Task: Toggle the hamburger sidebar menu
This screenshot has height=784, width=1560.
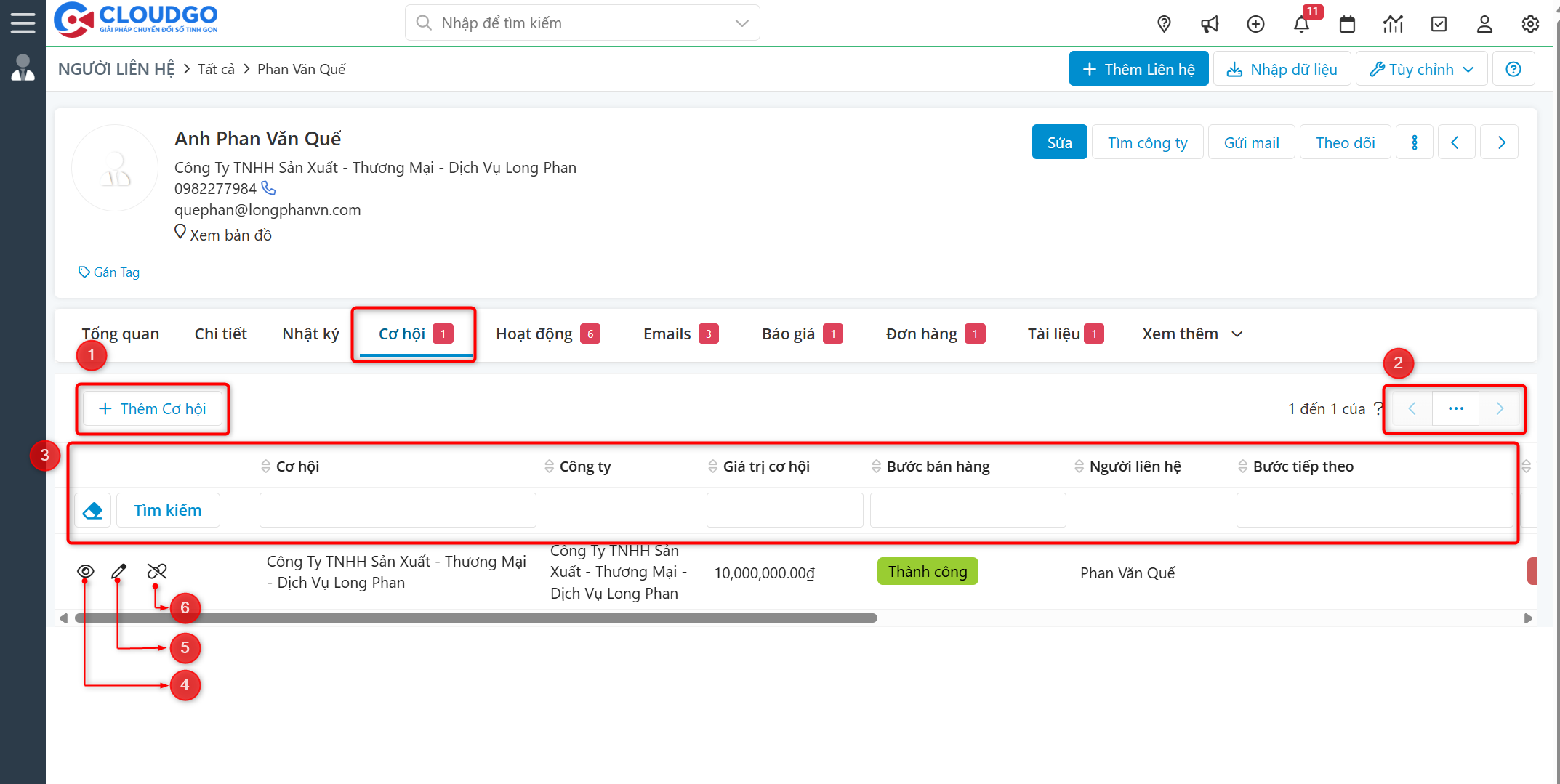Action: click(x=23, y=23)
